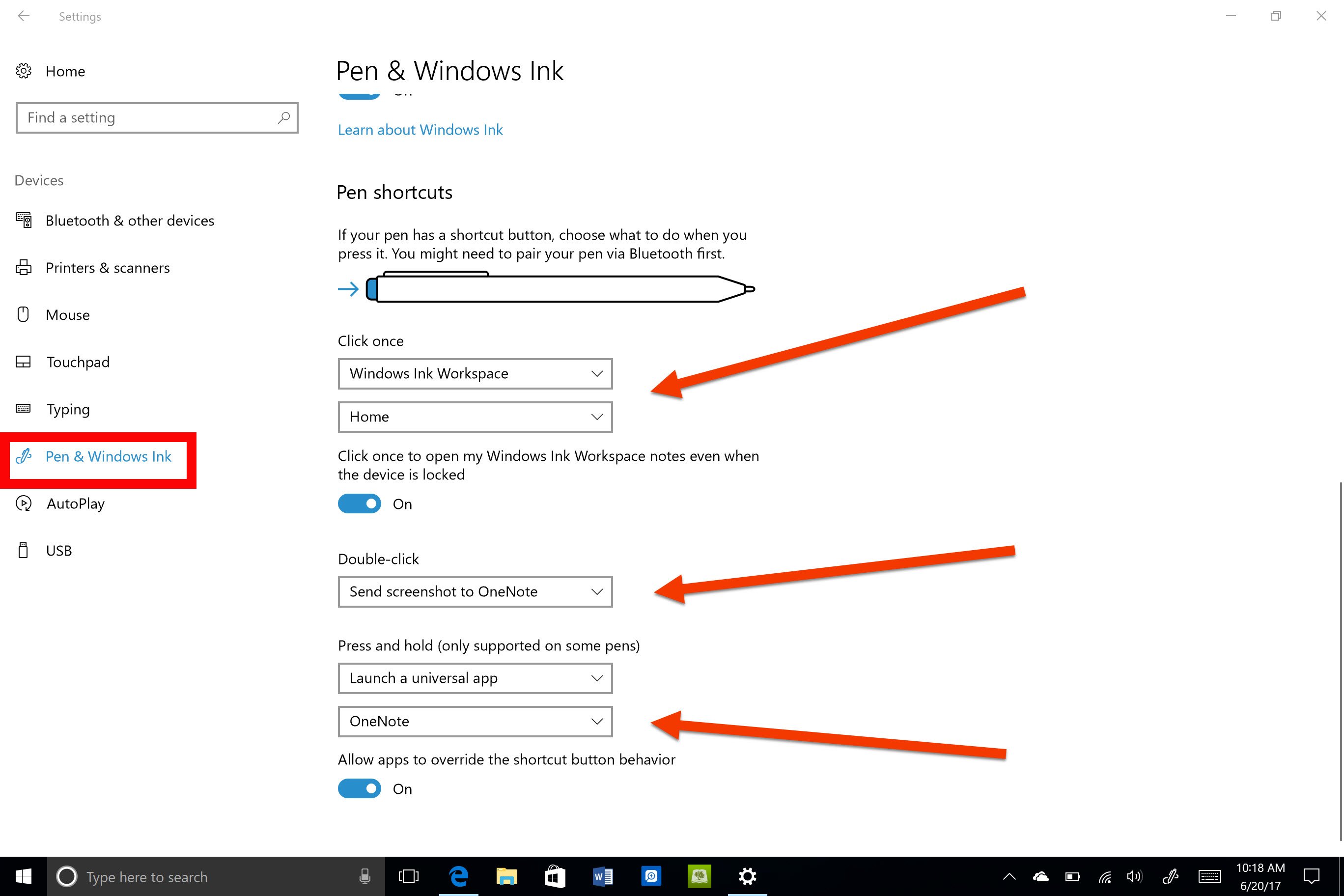
Task: Open the Windows Start menu
Action: coord(24,876)
